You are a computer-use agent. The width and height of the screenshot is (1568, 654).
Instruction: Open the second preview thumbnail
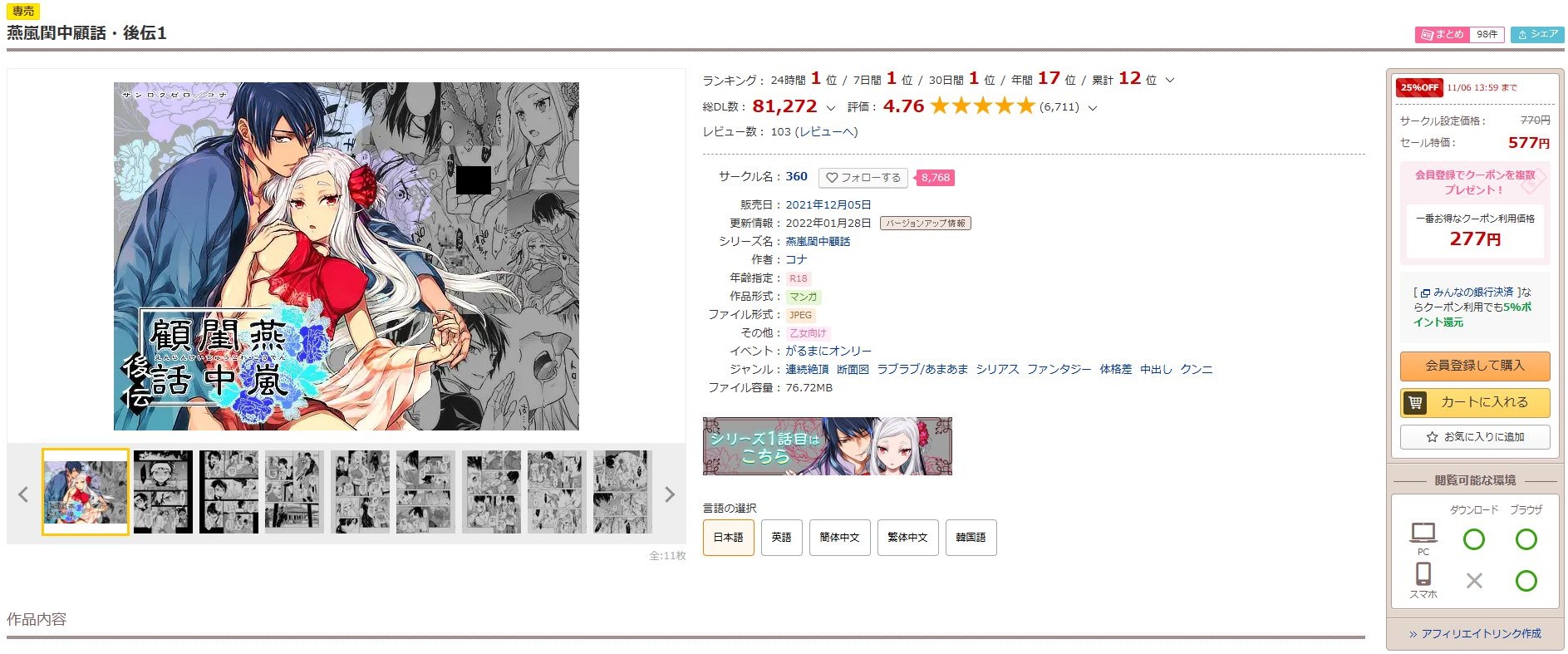(163, 492)
